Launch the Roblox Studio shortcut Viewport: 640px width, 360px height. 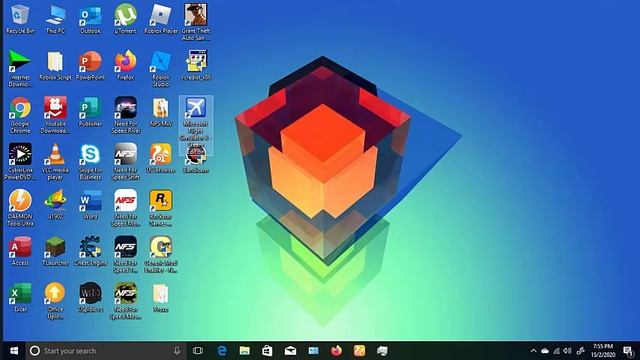click(x=160, y=69)
